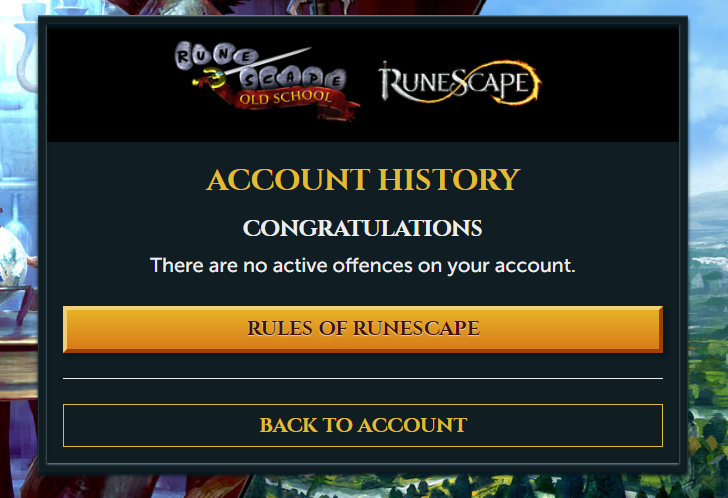Click the red character artwork above panel
The width and height of the screenshot is (728, 498).
coord(325,7)
